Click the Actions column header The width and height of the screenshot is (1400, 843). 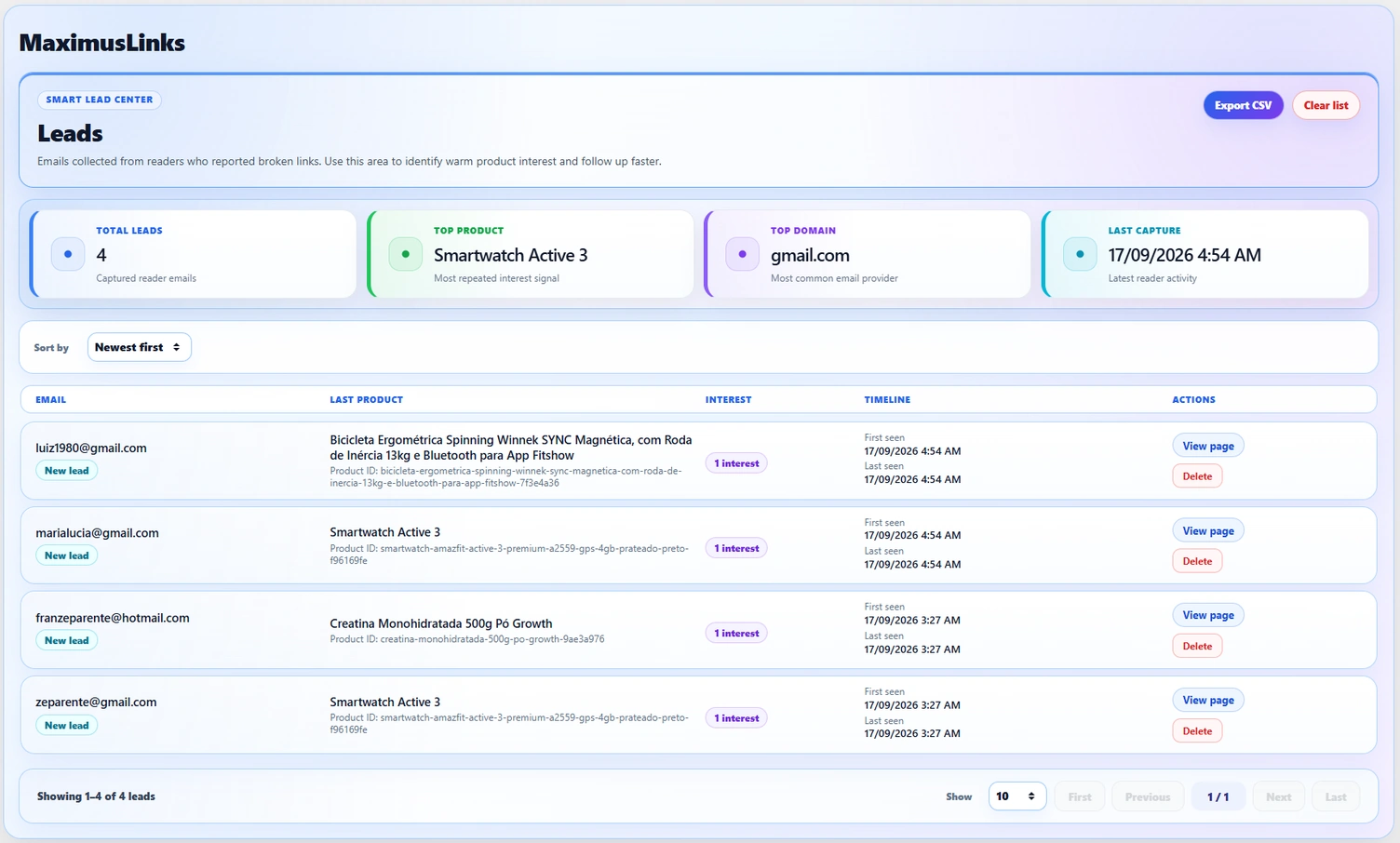[1193, 399]
